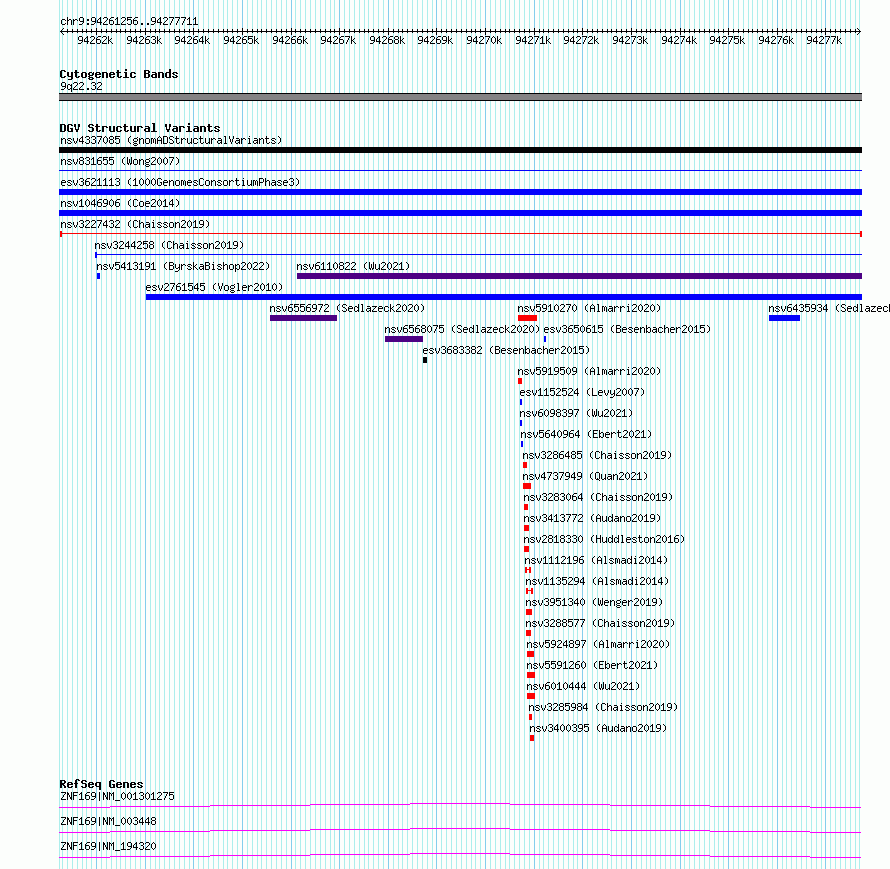Click the nsv3283064 (Chaisson2019) label
The width and height of the screenshot is (890, 869).
tap(598, 497)
